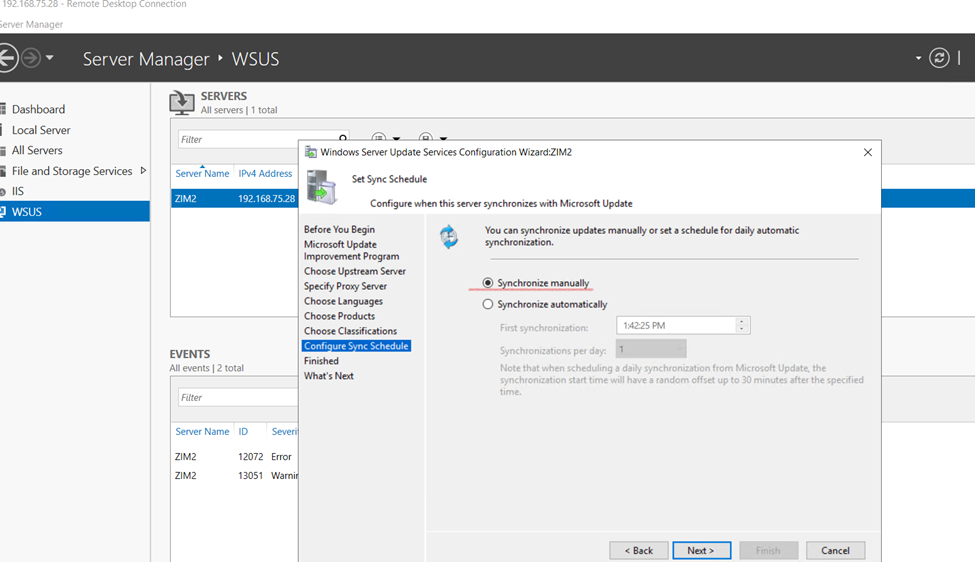The image size is (975, 562).
Task: Click the back navigation arrow in Server Manager
Action: coord(7,58)
